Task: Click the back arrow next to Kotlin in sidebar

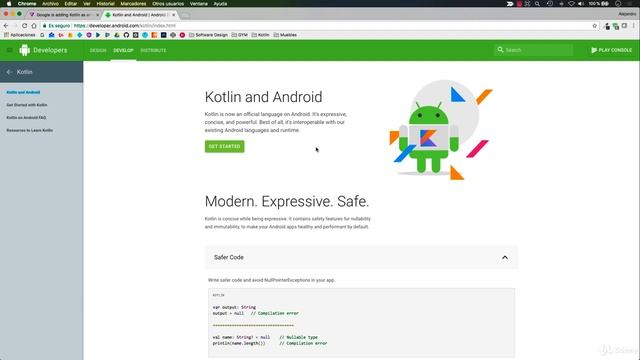Action: (9, 72)
